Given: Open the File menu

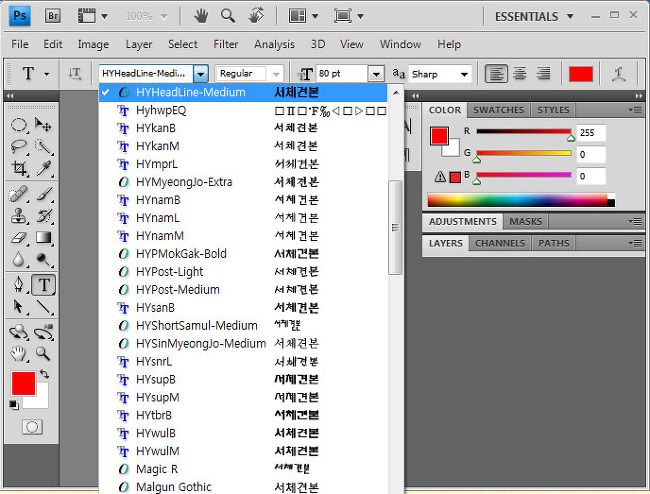Looking at the screenshot, I should click(x=20, y=44).
